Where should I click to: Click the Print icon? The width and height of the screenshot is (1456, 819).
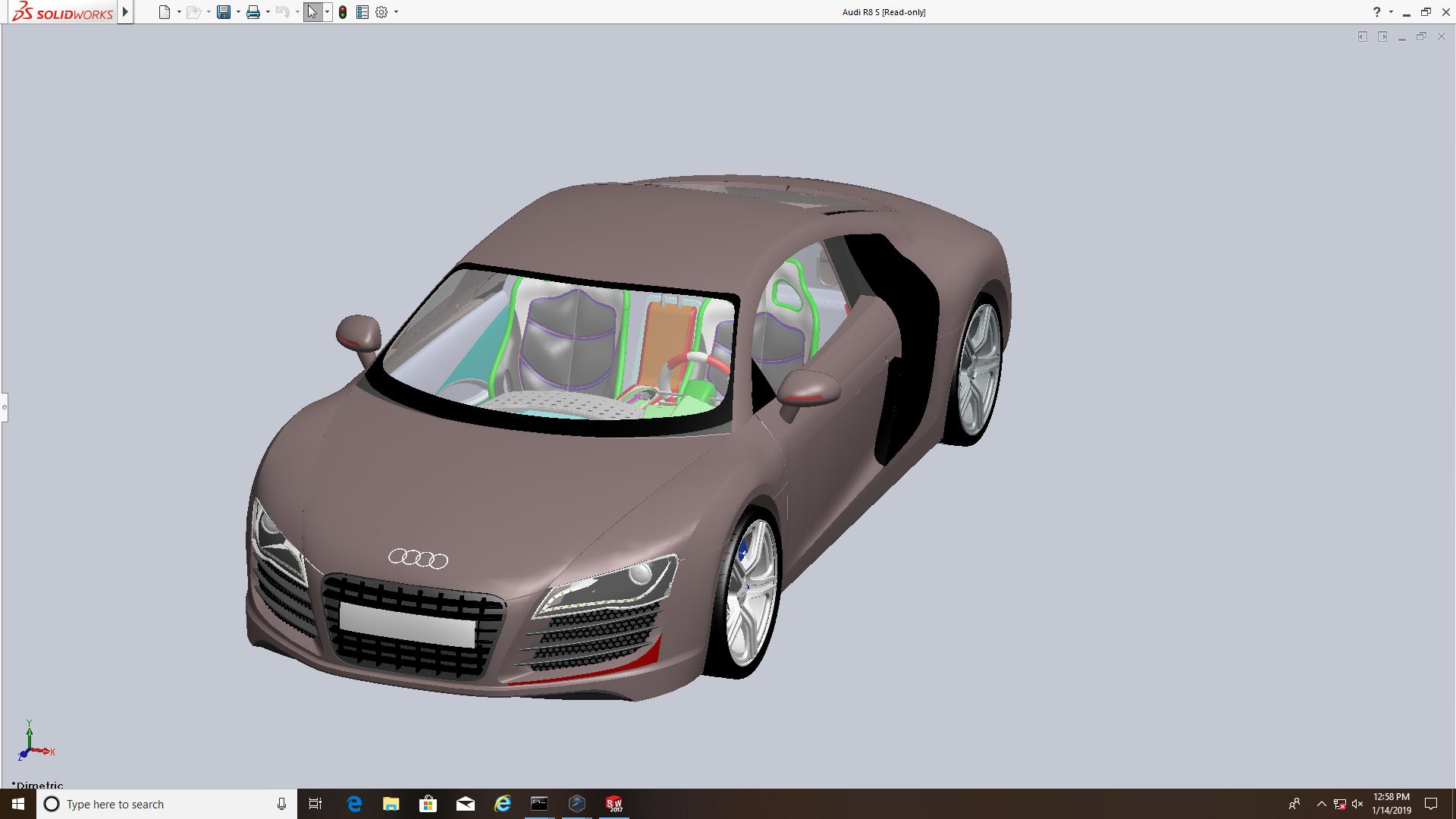click(253, 12)
